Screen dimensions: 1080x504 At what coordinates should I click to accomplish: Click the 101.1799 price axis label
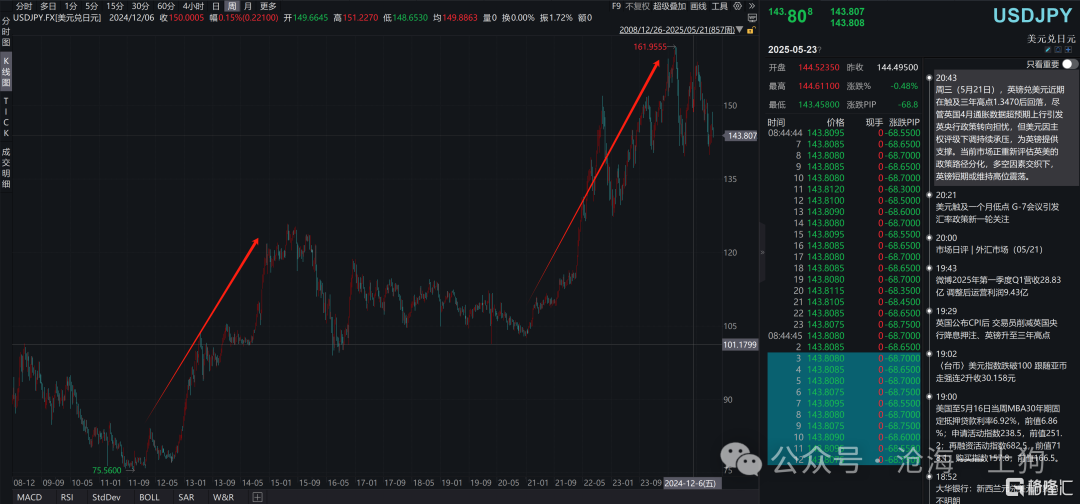click(x=740, y=344)
